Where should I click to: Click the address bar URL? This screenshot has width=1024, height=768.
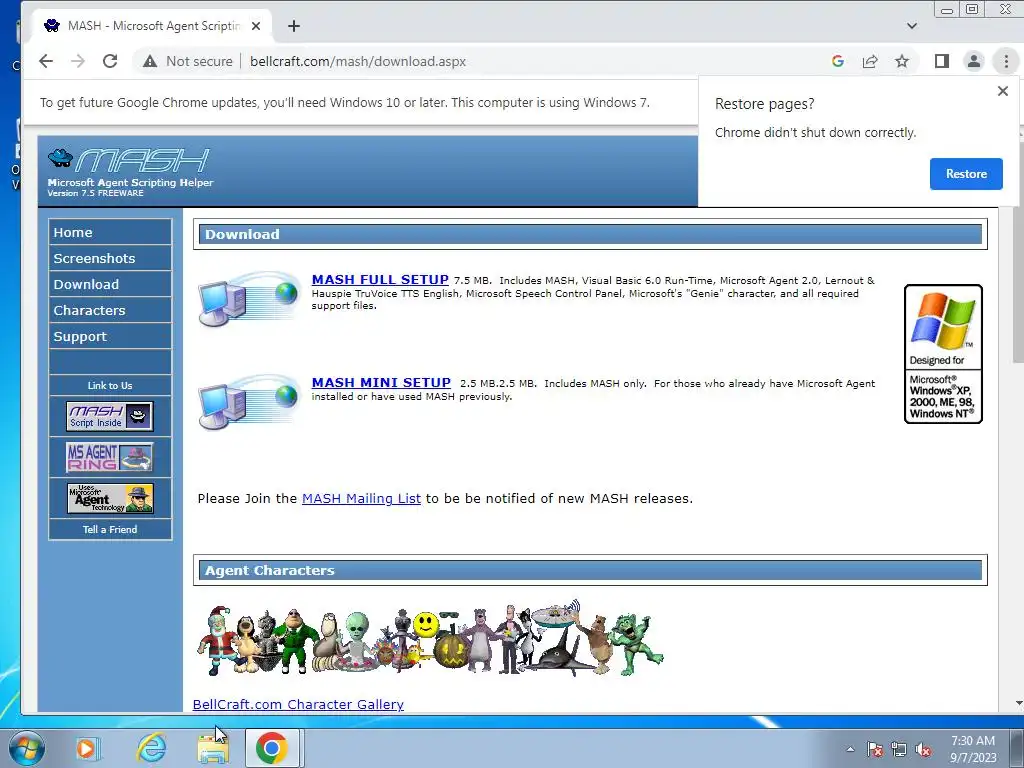click(358, 61)
